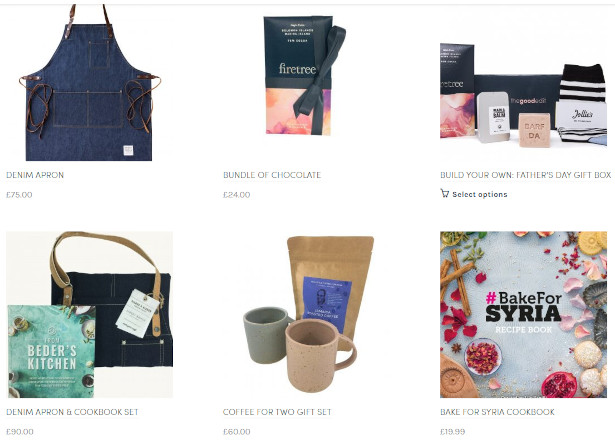
Task: Click the shopping cart icon beside Select options
Action: (444, 193)
